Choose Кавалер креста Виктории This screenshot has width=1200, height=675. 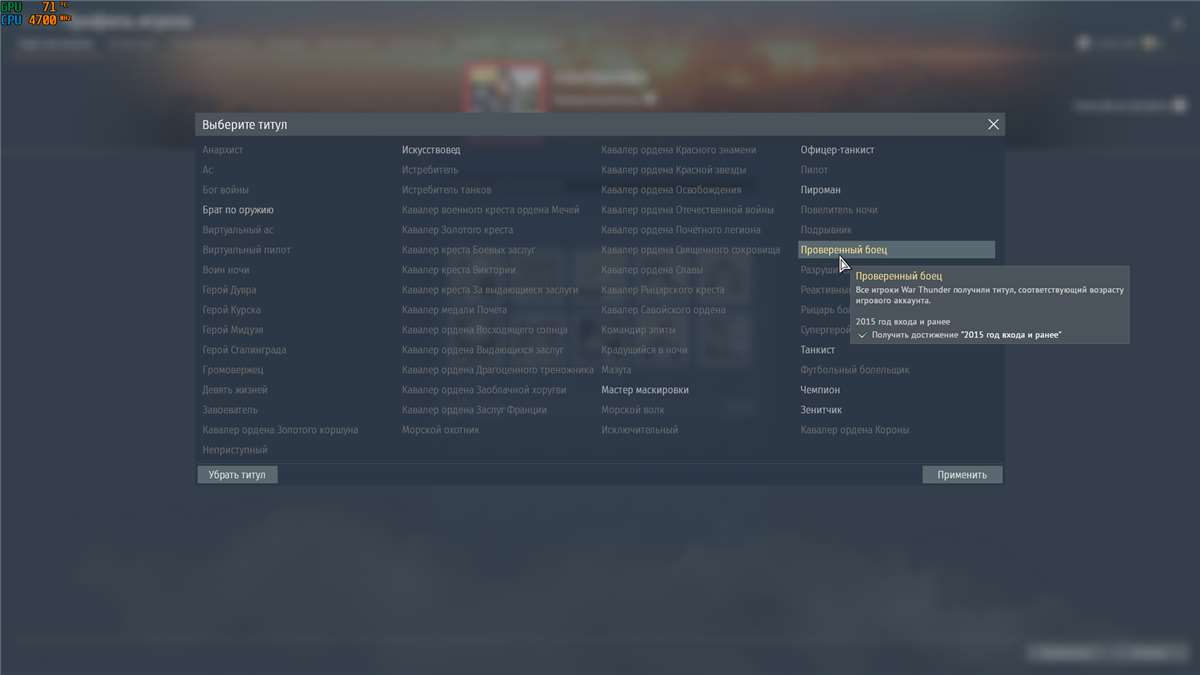[x=459, y=270]
